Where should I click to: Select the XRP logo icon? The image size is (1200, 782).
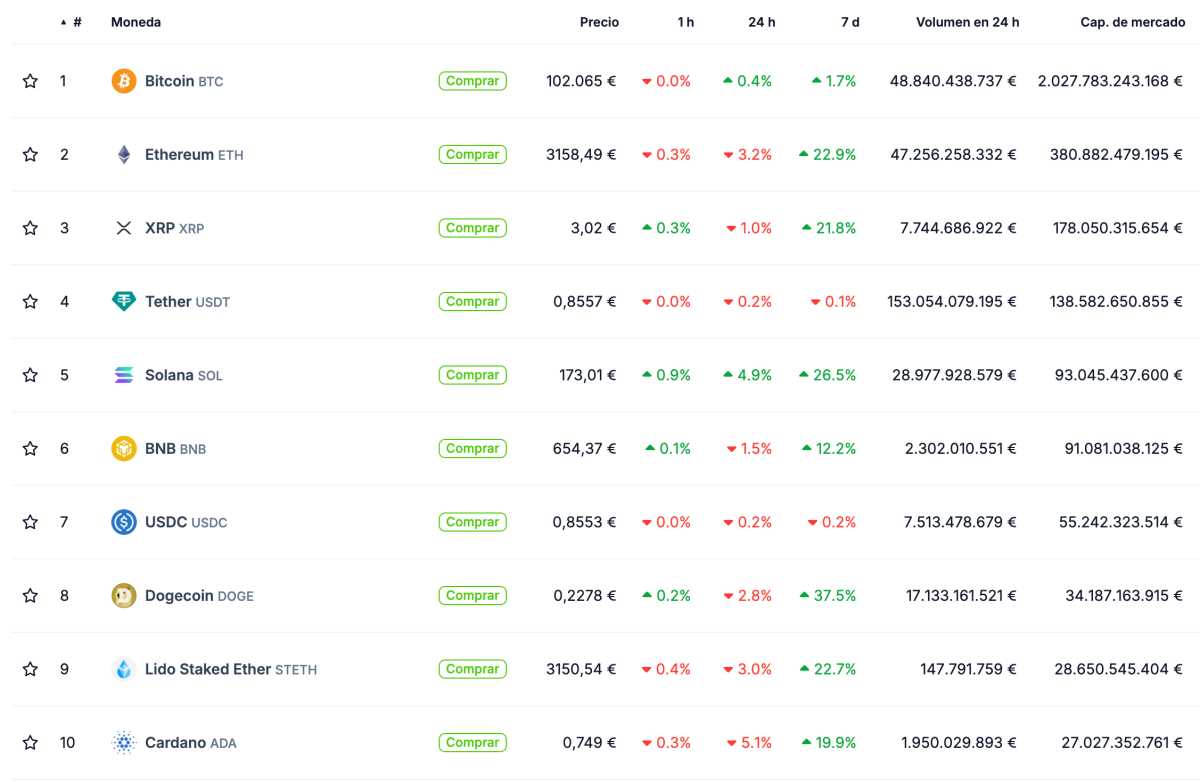(x=122, y=228)
